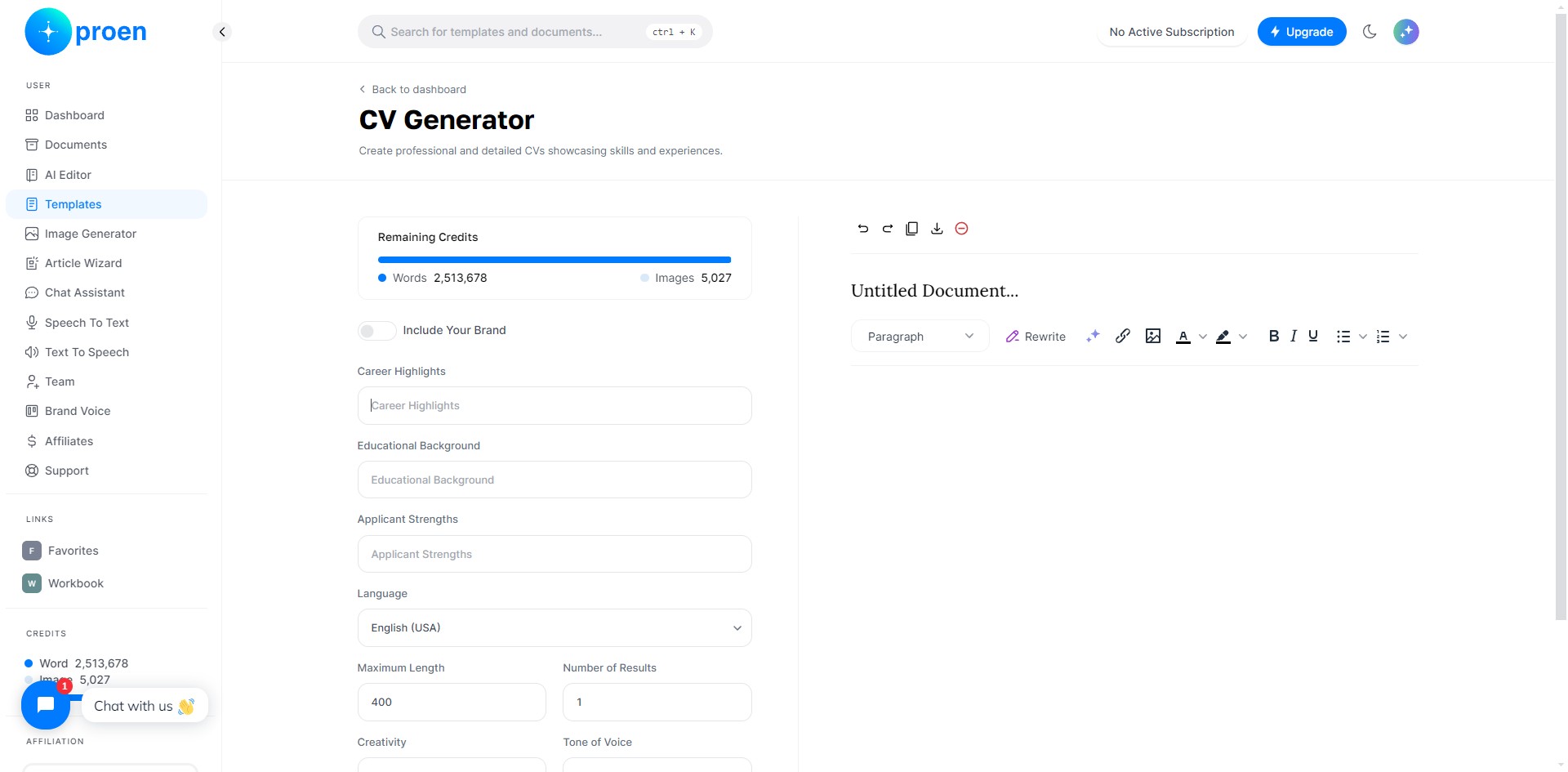Click the Chat with us label
The width and height of the screenshot is (1568, 772).
coord(145,706)
